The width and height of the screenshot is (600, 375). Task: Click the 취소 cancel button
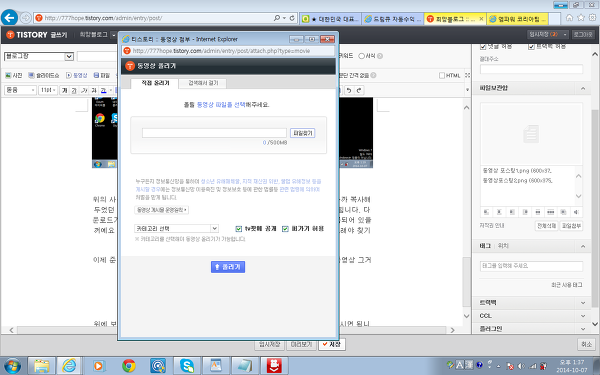tap(586, 344)
